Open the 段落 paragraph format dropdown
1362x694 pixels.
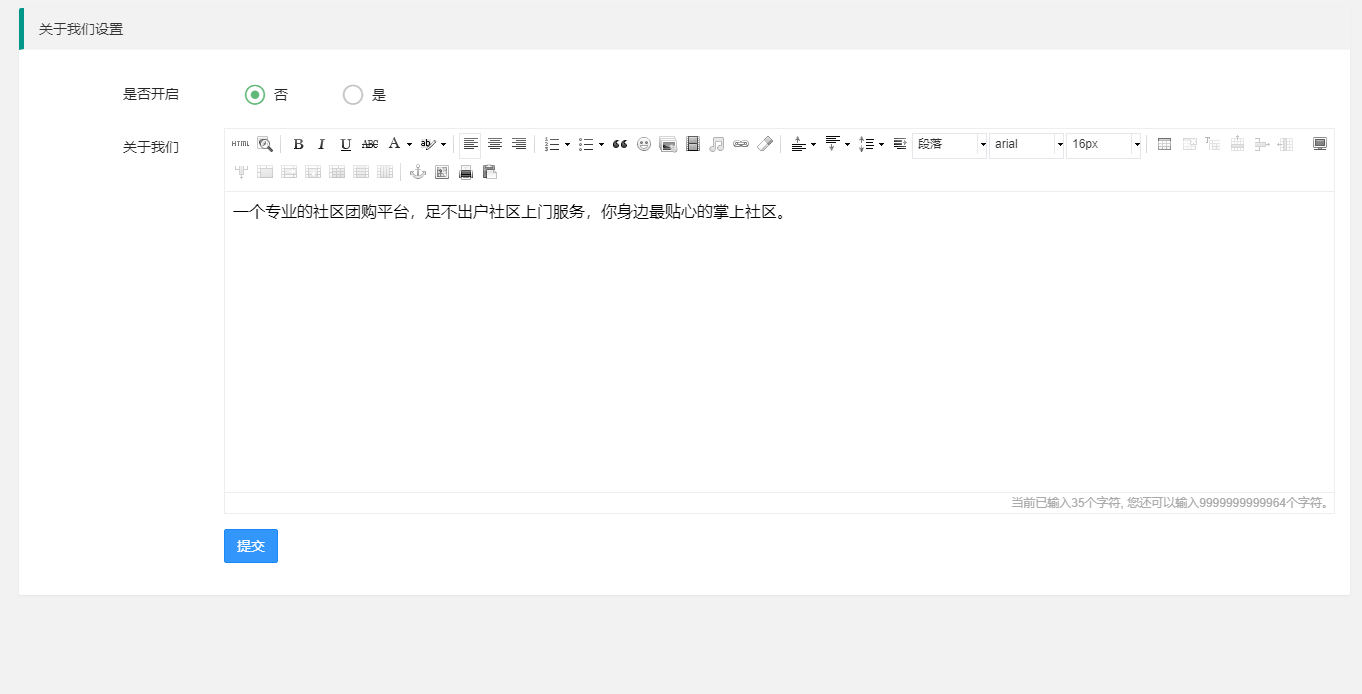point(950,145)
